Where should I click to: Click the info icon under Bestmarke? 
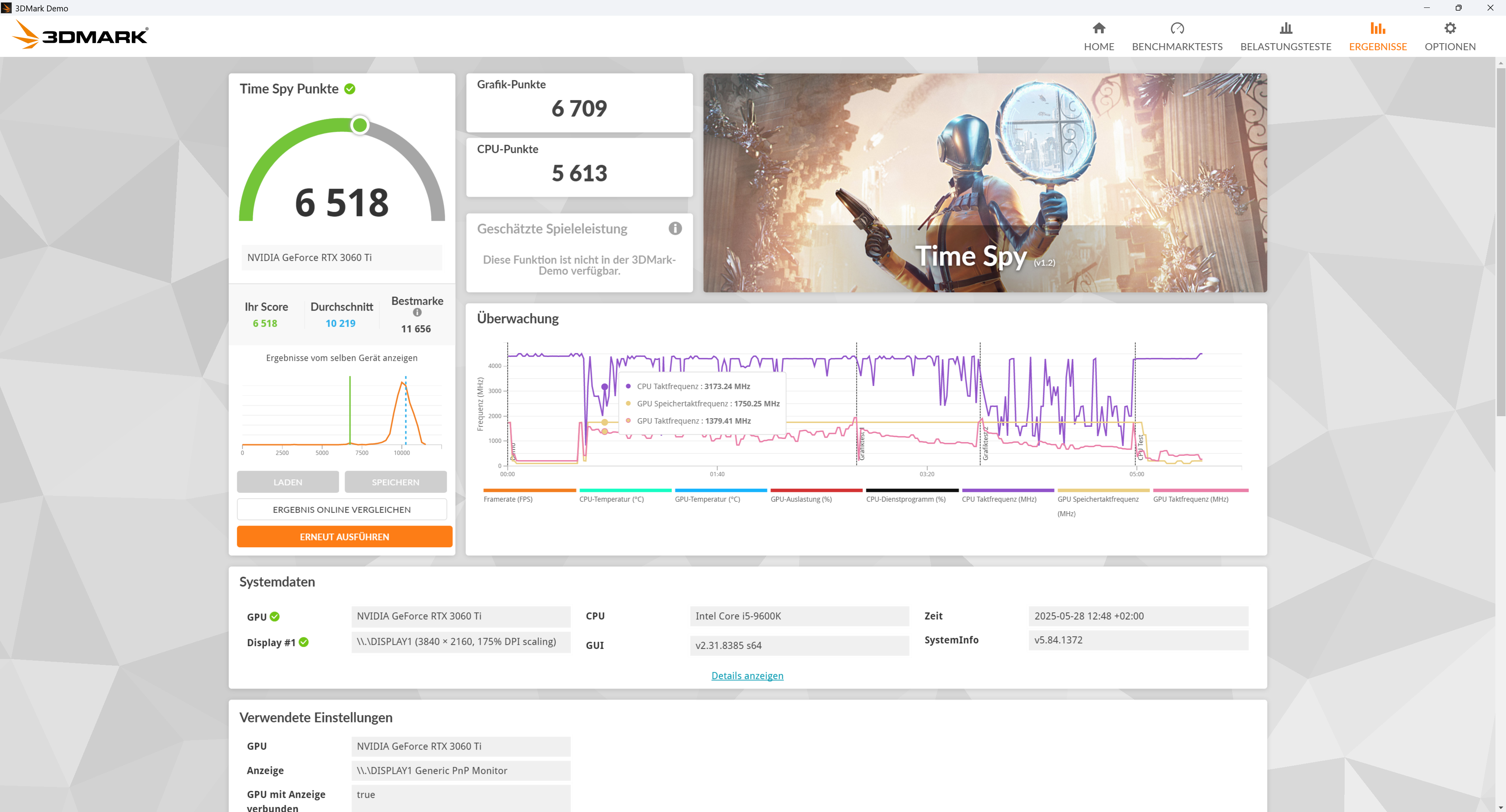point(417,313)
